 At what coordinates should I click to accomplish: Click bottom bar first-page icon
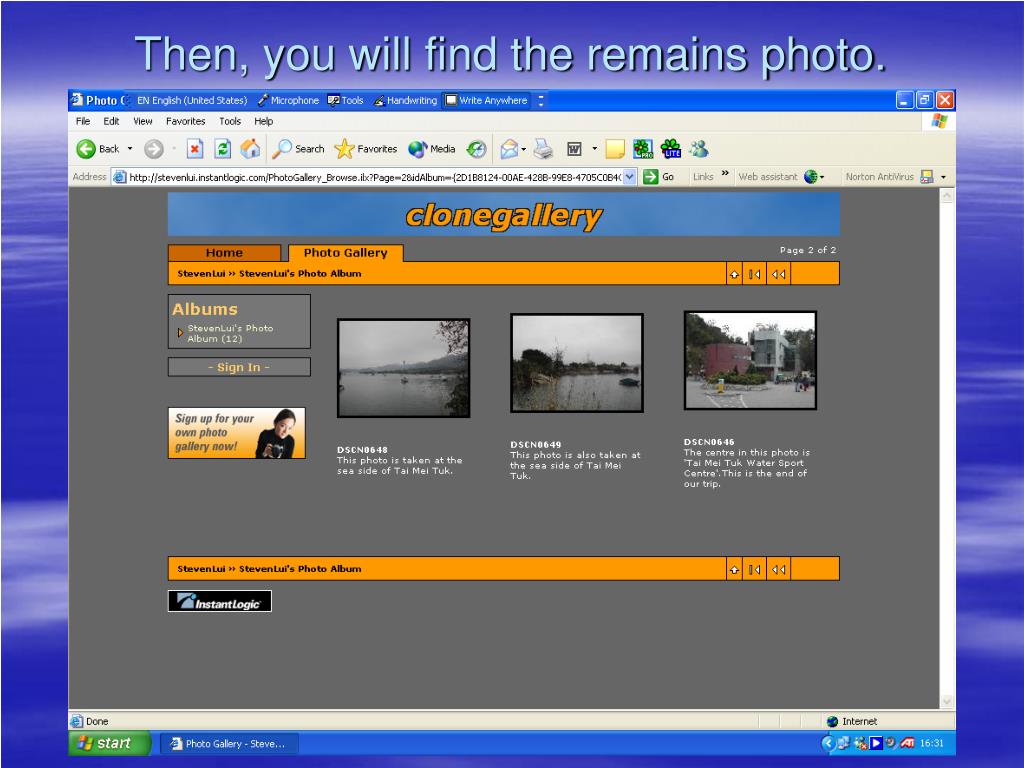754,569
